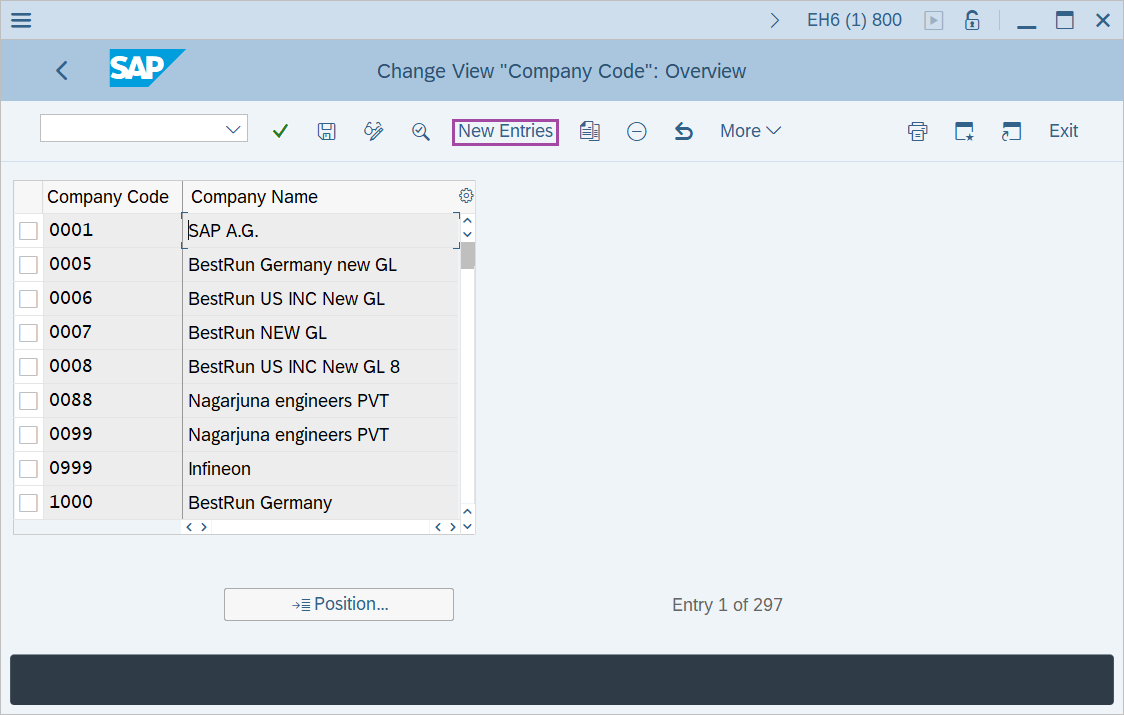Copy the selected entry with the Copy As icon
This screenshot has height=715, width=1124.
(x=590, y=130)
